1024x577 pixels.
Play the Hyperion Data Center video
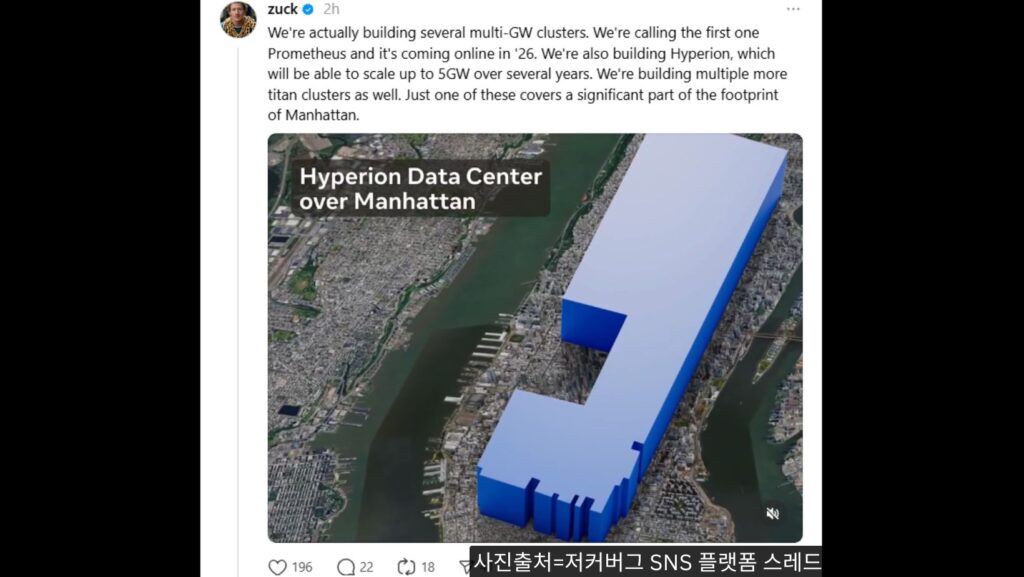click(535, 338)
